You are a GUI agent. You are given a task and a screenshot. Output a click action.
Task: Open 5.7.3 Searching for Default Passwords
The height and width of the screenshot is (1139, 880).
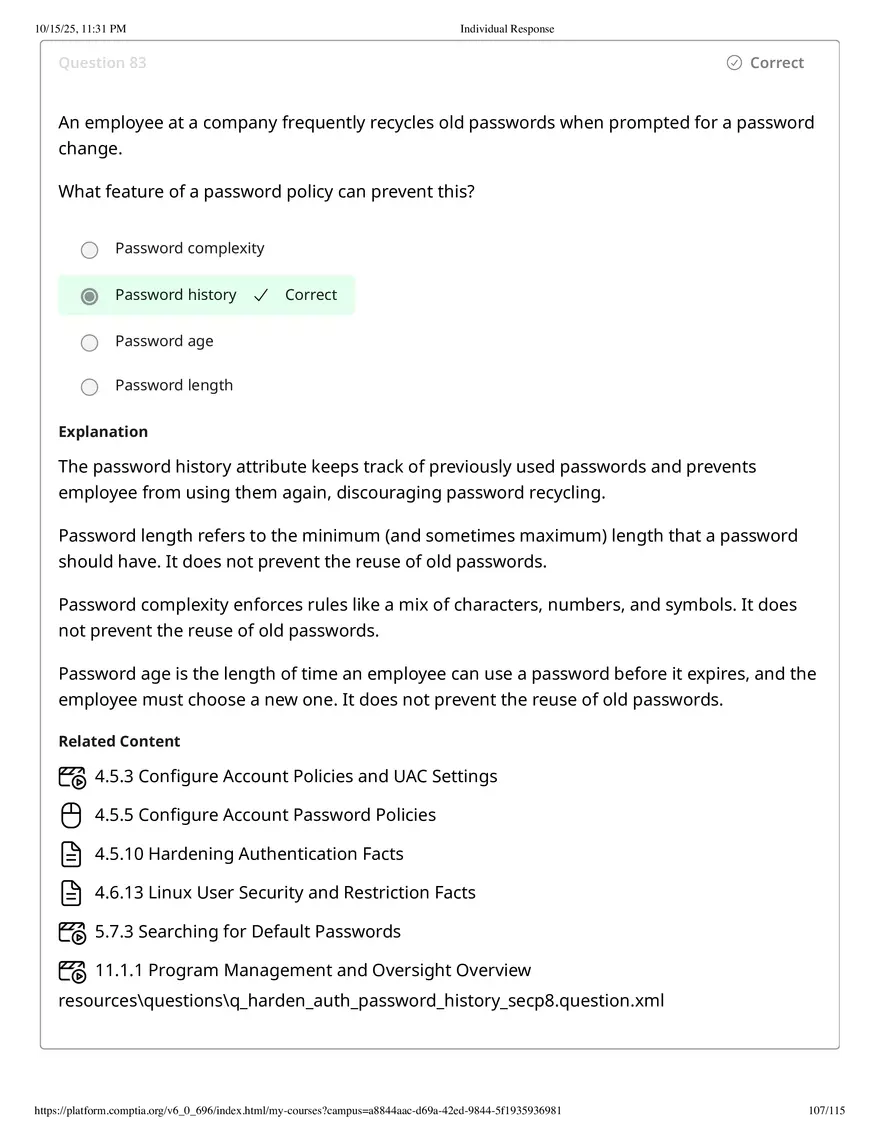click(247, 931)
